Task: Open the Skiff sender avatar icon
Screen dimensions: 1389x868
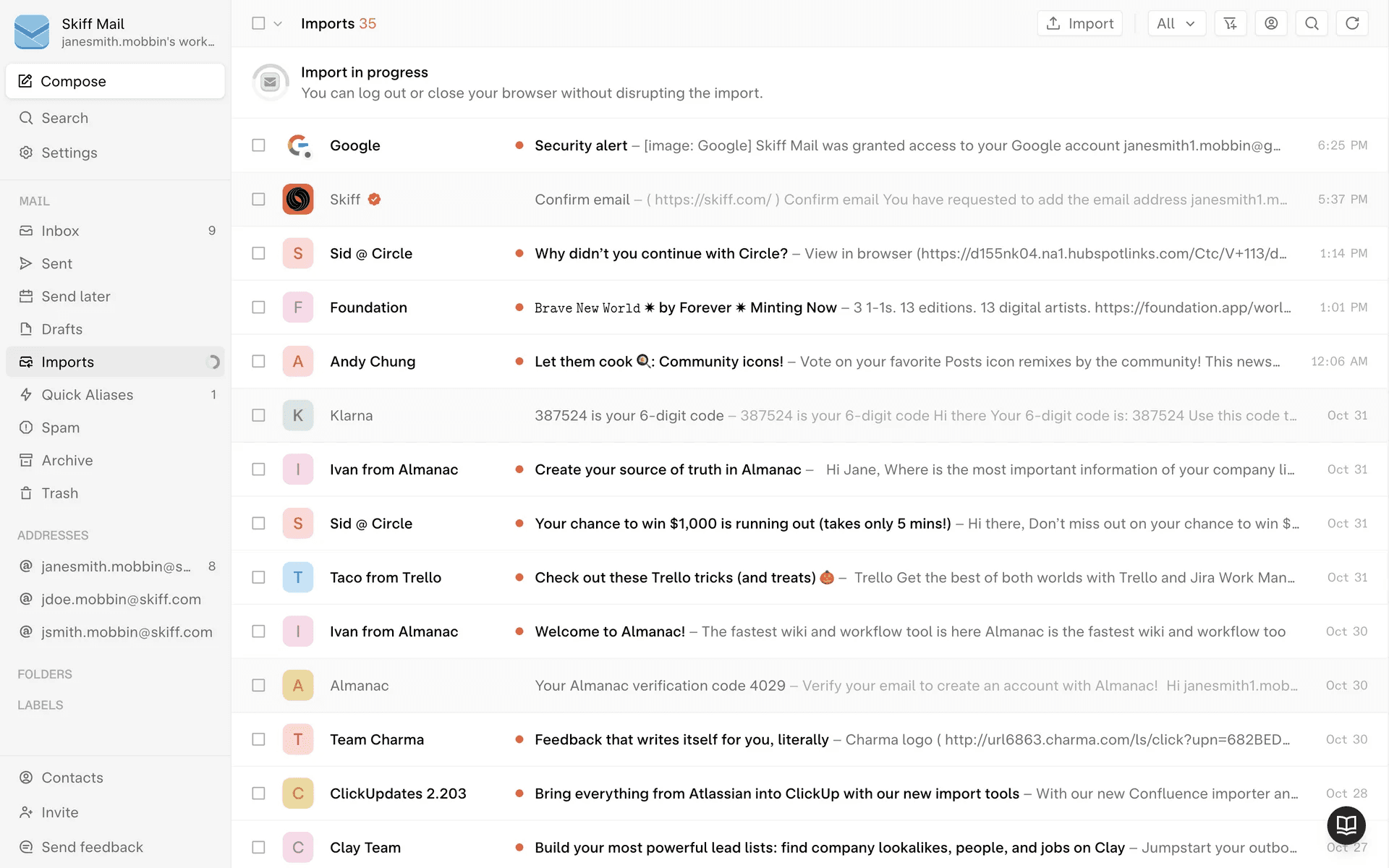Action: tap(297, 199)
